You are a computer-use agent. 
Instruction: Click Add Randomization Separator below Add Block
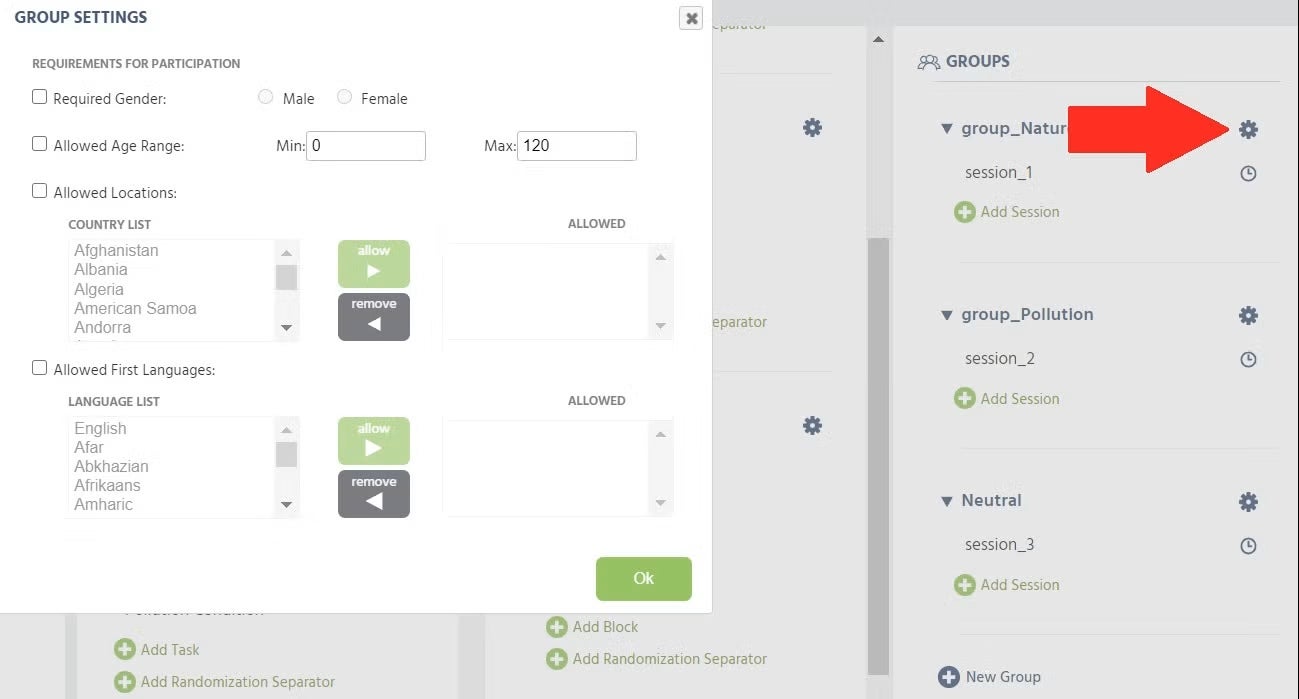point(670,659)
